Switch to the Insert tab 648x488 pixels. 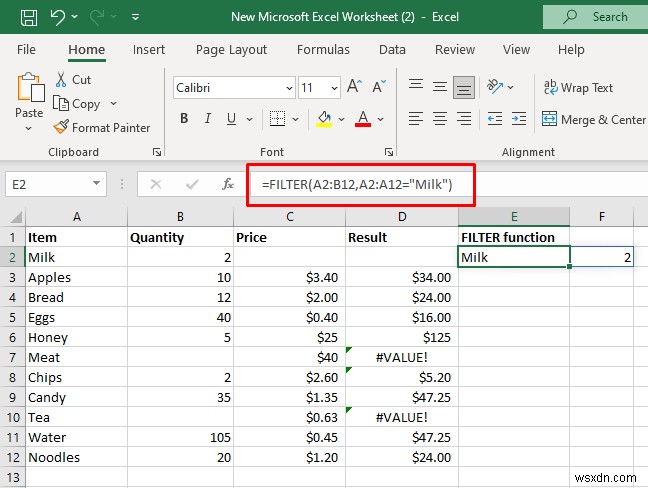pyautogui.click(x=149, y=50)
